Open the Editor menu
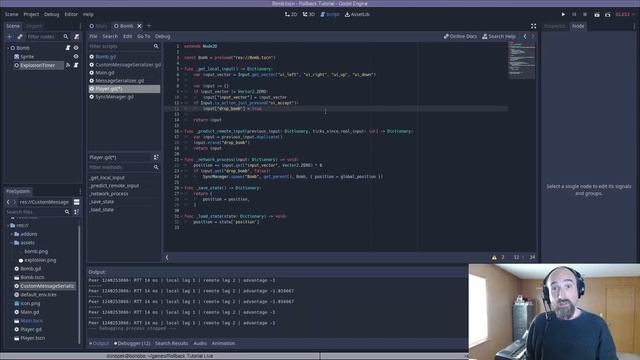Viewport: 640px width, 360px height. [71, 14]
